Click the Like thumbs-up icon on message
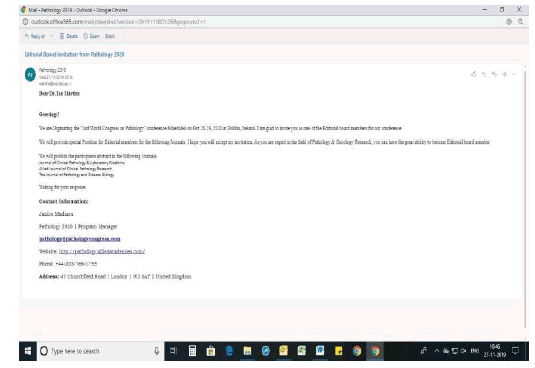This screenshot has height=368, width=535. coord(474,74)
